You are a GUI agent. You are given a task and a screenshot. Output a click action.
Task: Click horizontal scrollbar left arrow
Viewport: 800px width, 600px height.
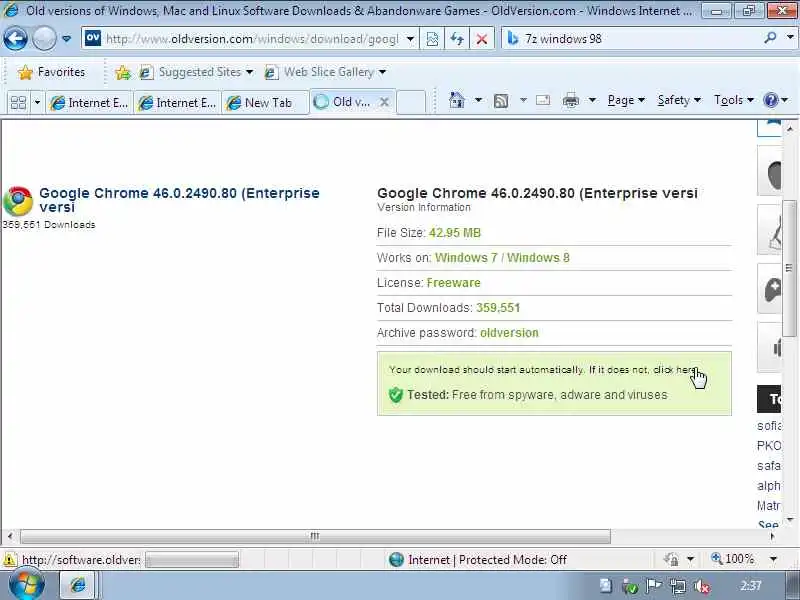click(10, 536)
